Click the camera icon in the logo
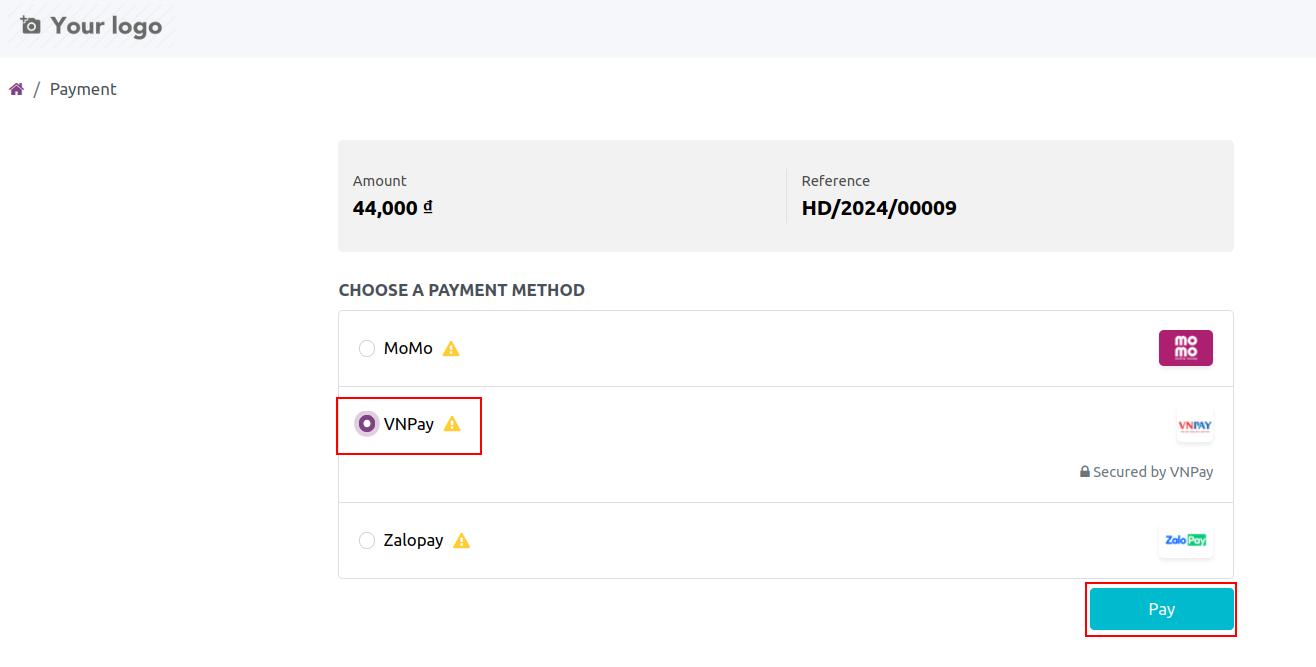Image resolution: width=1316 pixels, height=667 pixels. [x=31, y=25]
